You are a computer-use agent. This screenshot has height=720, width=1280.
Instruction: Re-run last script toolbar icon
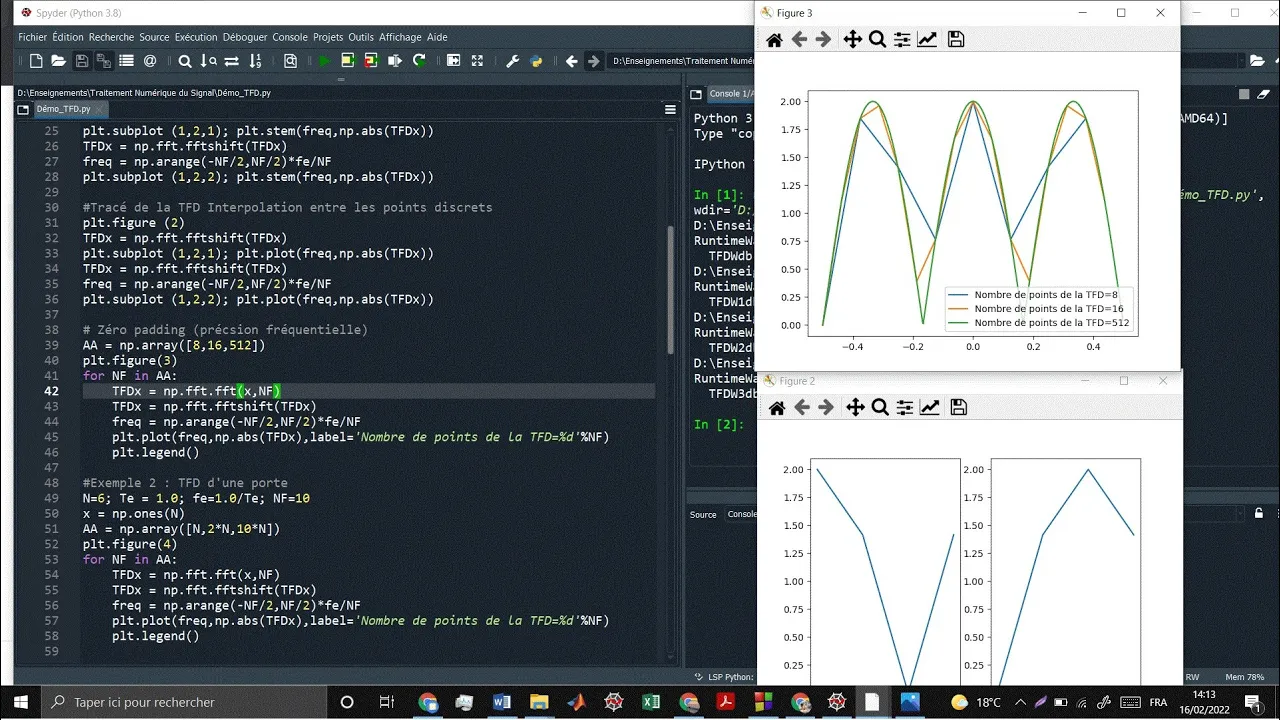[x=419, y=61]
